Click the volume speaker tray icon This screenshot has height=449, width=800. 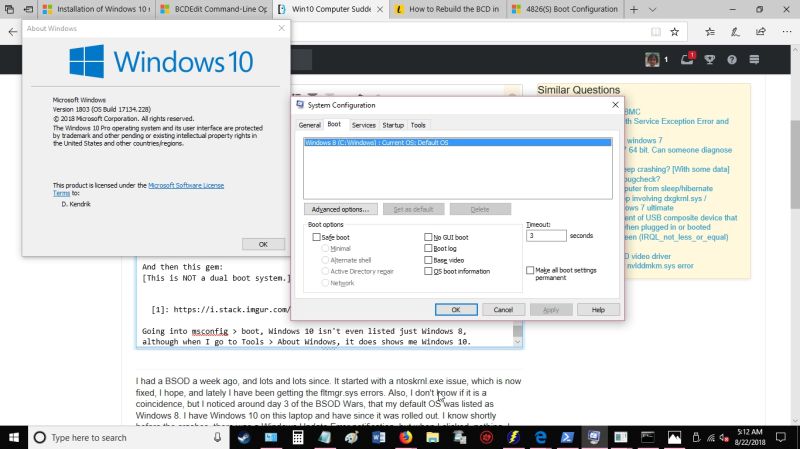click(724, 438)
